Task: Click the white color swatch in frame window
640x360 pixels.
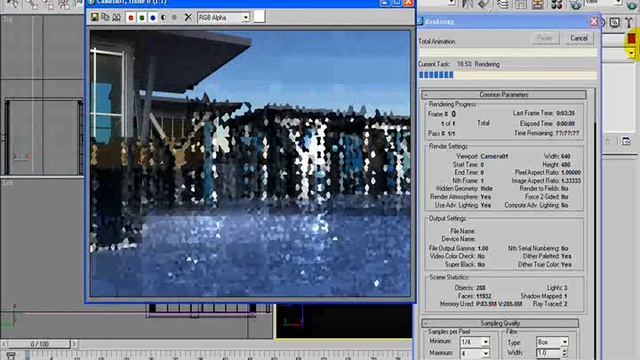Action: [x=260, y=17]
